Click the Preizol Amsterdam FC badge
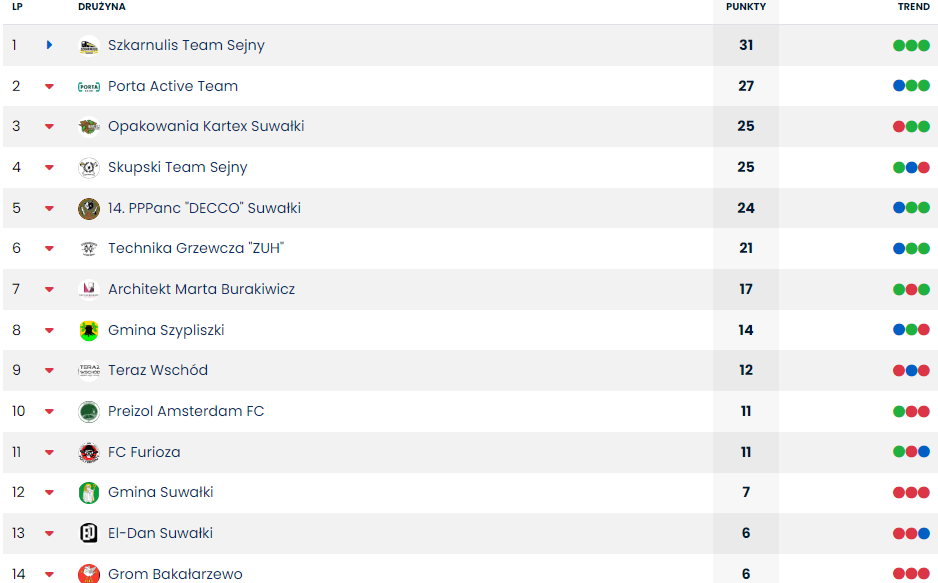 tap(89, 412)
